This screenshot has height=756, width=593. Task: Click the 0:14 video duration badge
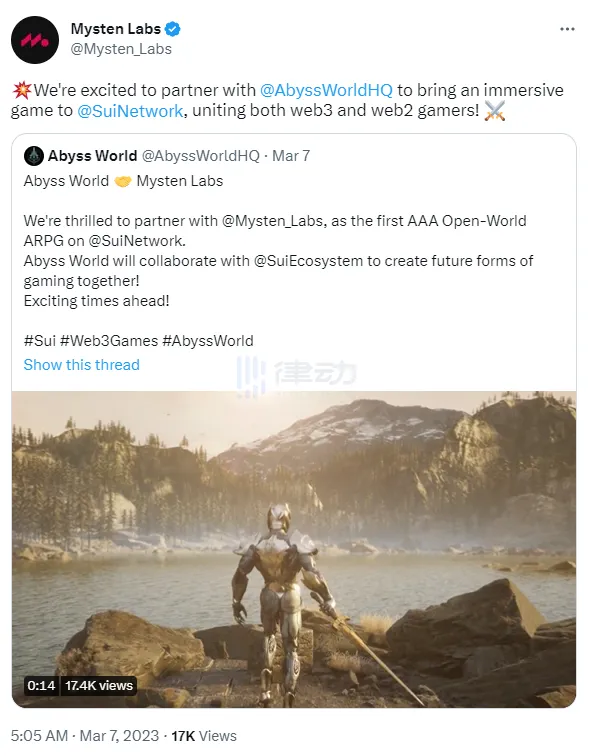(x=41, y=685)
